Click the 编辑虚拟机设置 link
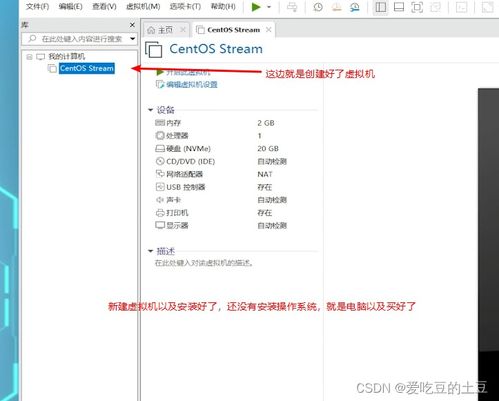The width and height of the screenshot is (499, 401). [192, 85]
